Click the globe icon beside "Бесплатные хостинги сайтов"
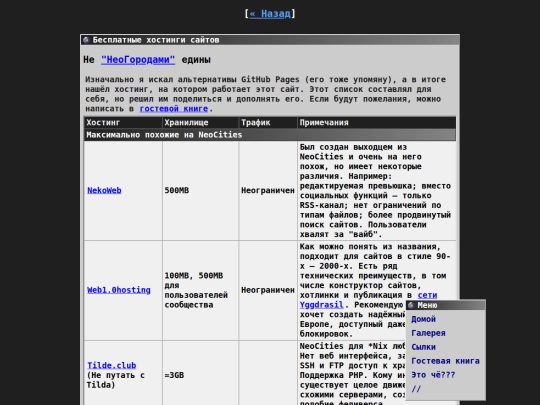Image resolution: width=540 pixels, height=405 pixels. (86, 40)
